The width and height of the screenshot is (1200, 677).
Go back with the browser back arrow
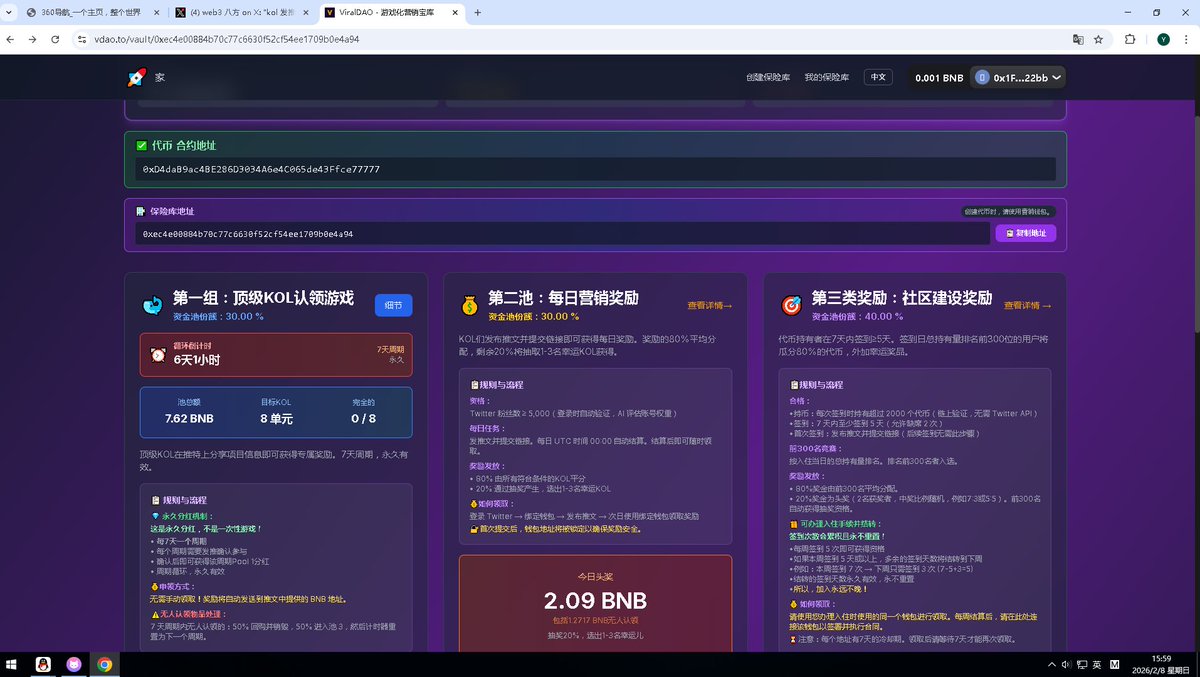click(11, 39)
